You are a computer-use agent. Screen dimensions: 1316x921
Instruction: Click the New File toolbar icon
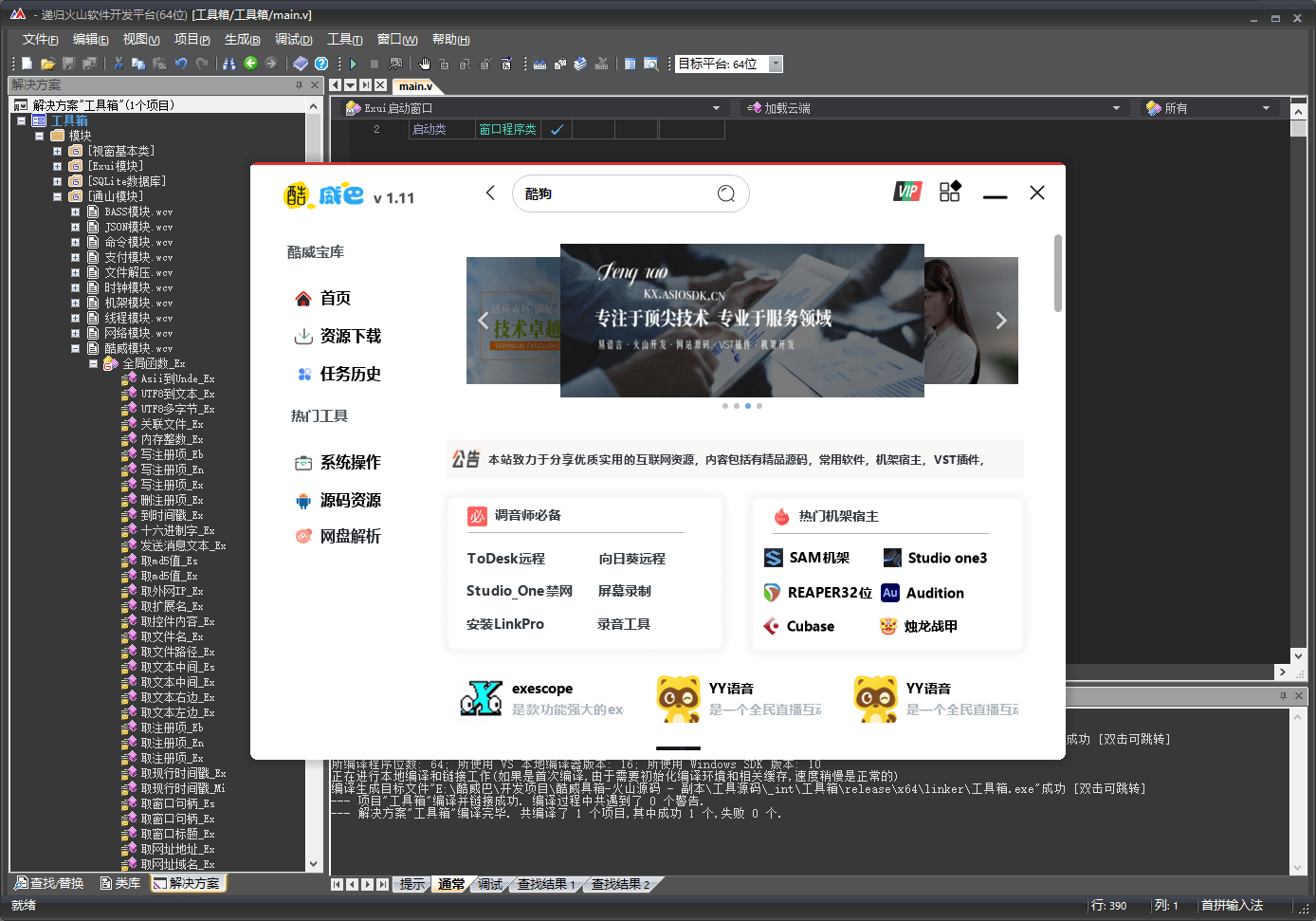point(27,64)
